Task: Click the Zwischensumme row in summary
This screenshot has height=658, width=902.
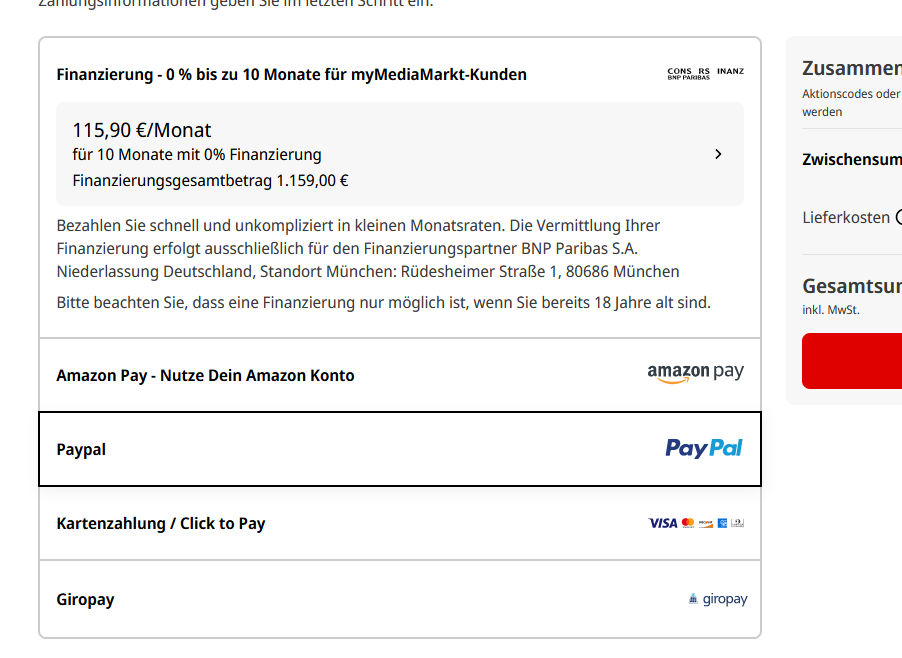Action: [852, 159]
